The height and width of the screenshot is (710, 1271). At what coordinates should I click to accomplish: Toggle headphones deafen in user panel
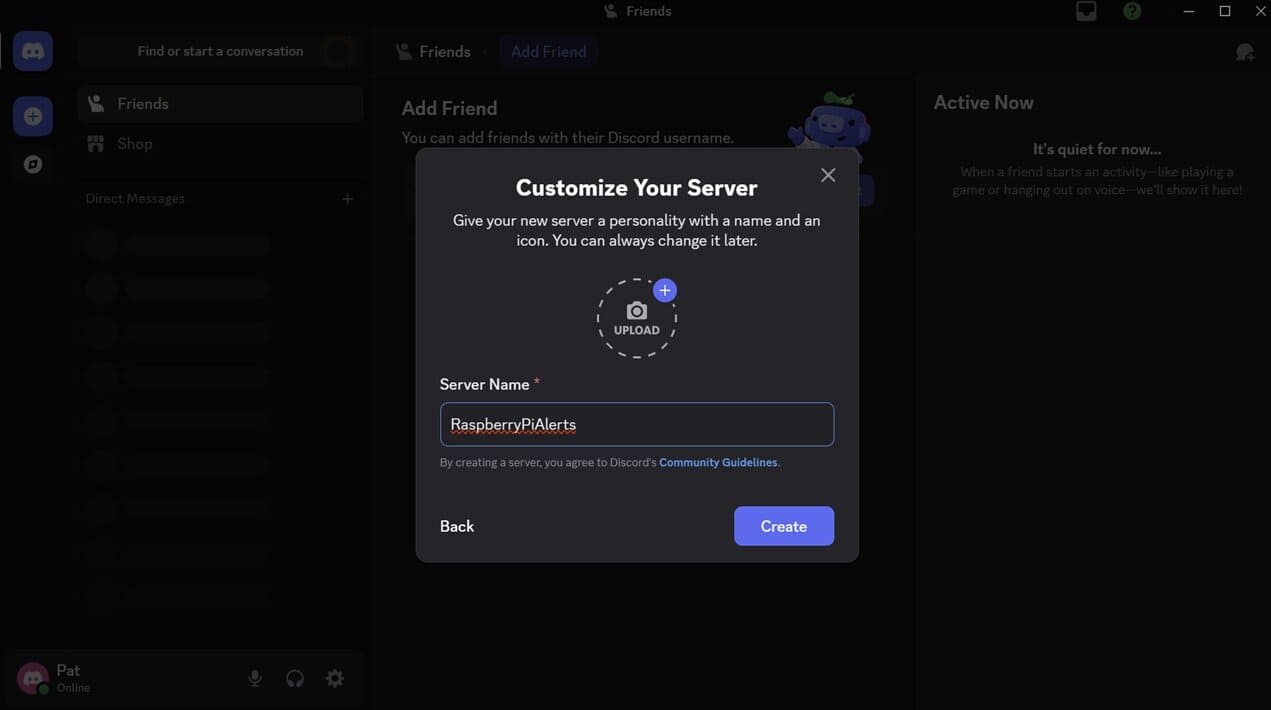[x=295, y=678]
